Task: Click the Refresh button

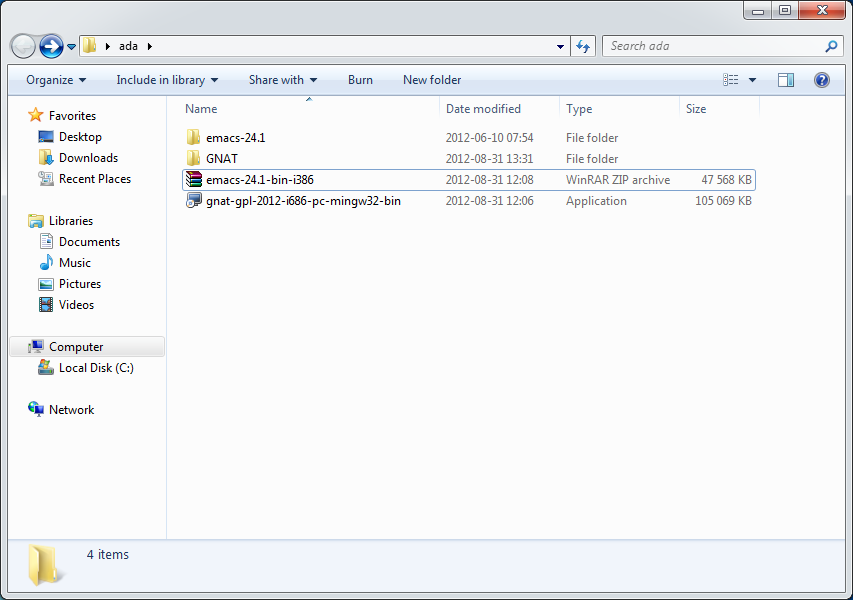Action: pos(583,47)
